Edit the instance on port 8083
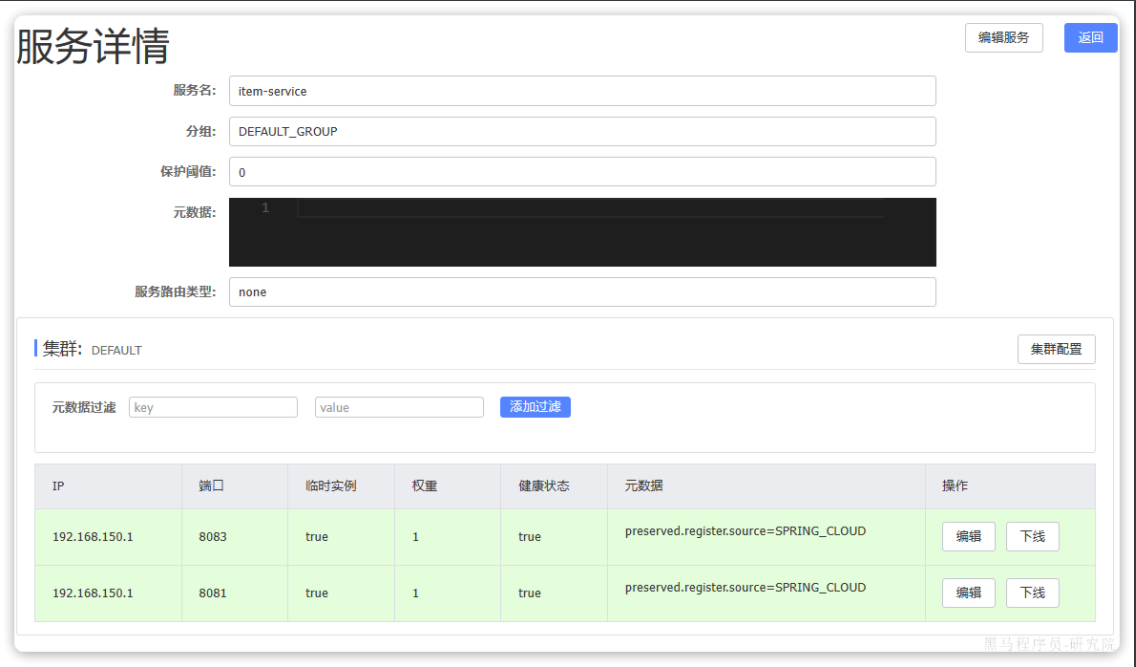The width and height of the screenshot is (1136, 667). pos(968,537)
